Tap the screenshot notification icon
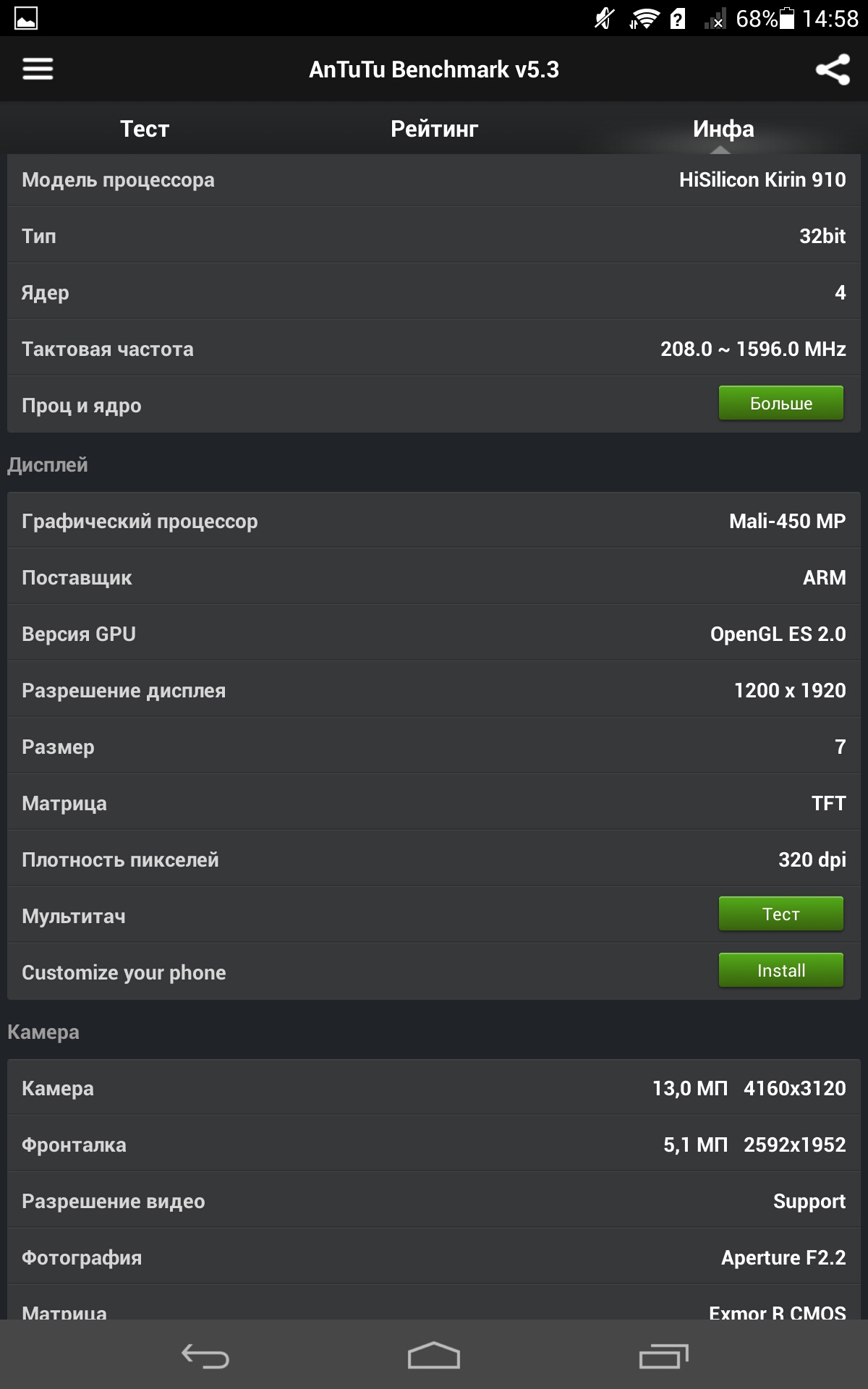The width and height of the screenshot is (868, 1389). 26,18
